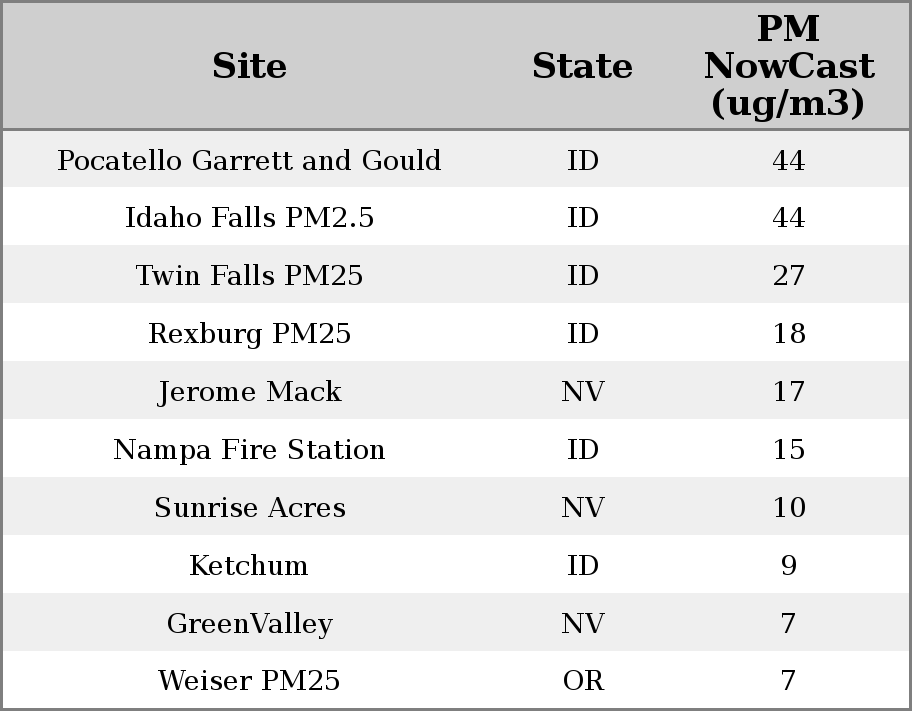
Task: Click the GreenValley site name
Action: click(x=249, y=624)
